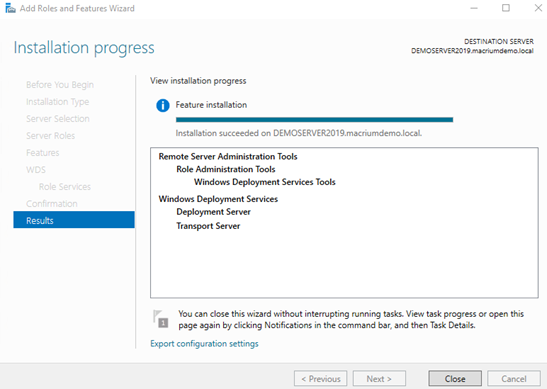547x389 pixels.
Task: Click Windows Deployment Services Tools entry
Action: (x=265, y=182)
